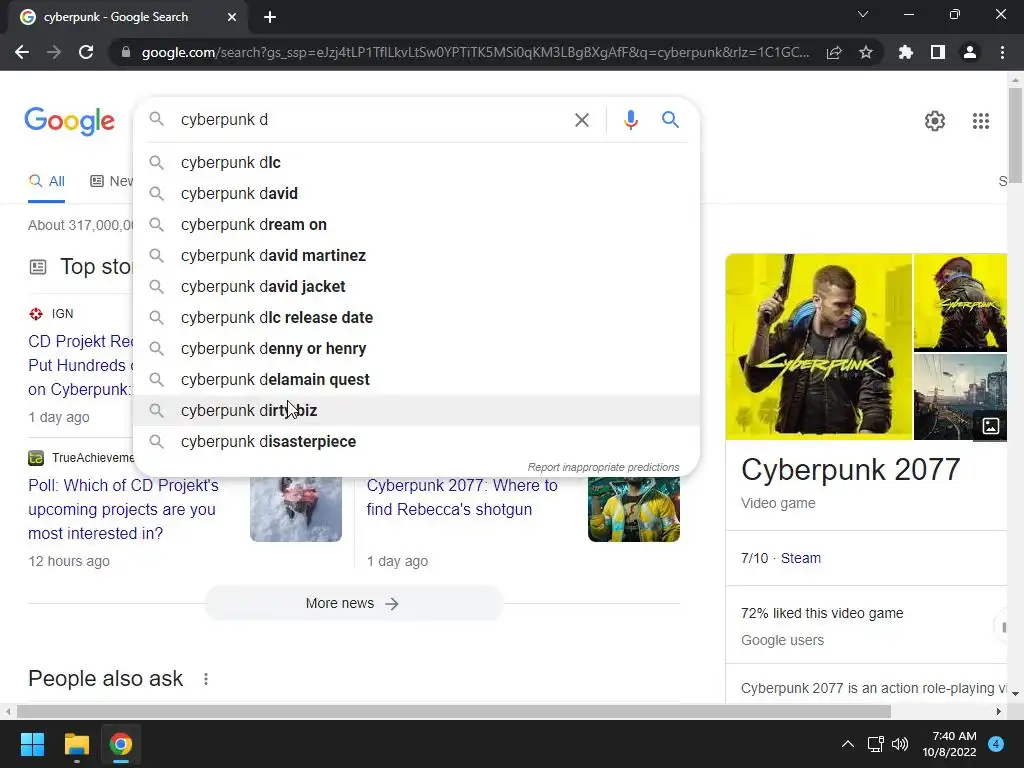
Task: Select suggestion cyberpunk delamain quest
Action: [x=416, y=379]
